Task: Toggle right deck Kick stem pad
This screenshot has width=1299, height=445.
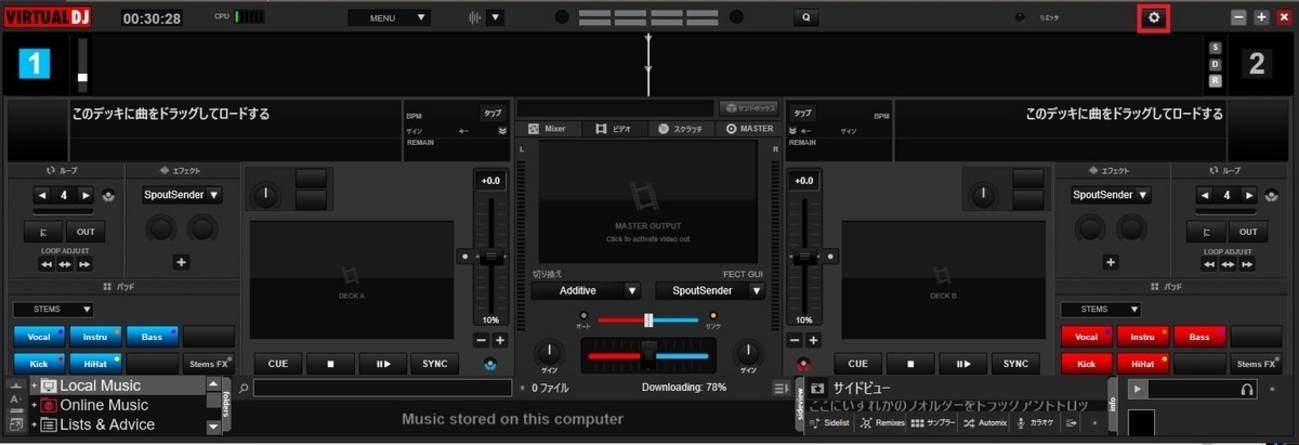Action: pyautogui.click(x=1087, y=364)
